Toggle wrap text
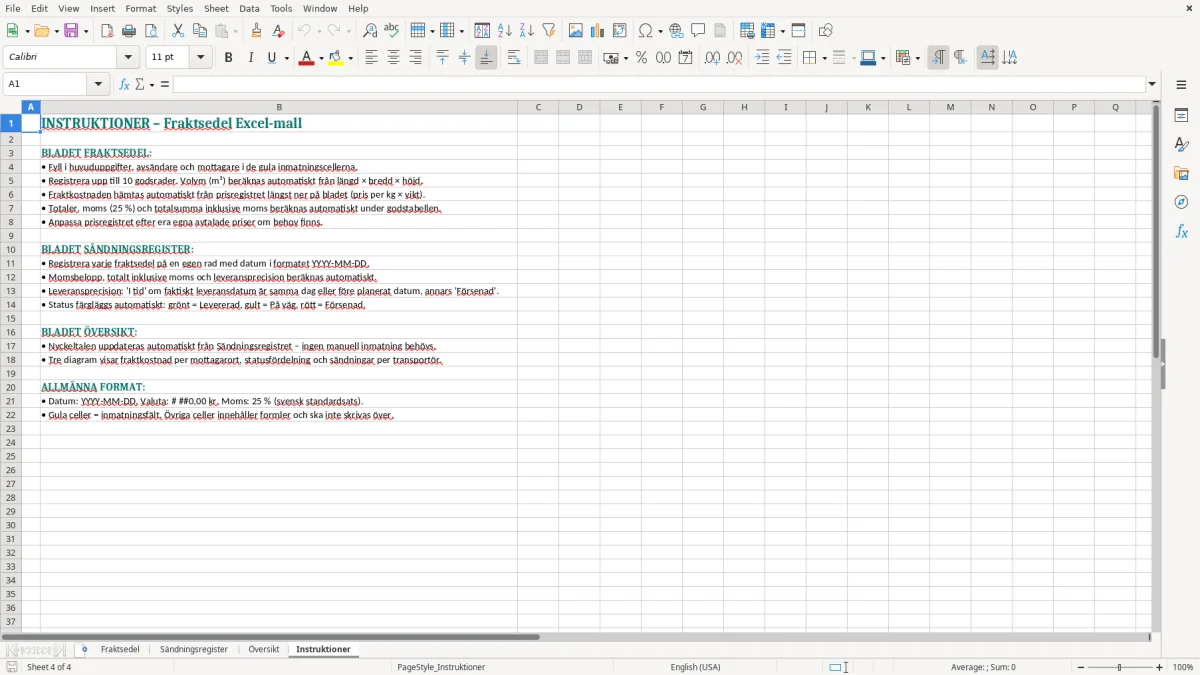 pyautogui.click(x=514, y=58)
